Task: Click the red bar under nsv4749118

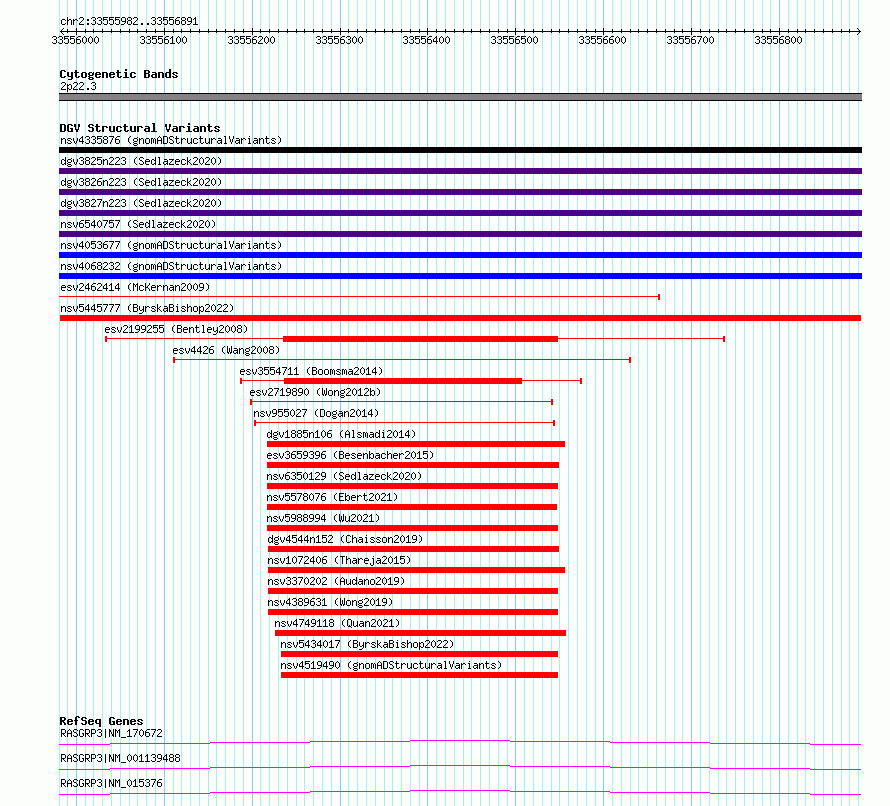Action: [421, 633]
